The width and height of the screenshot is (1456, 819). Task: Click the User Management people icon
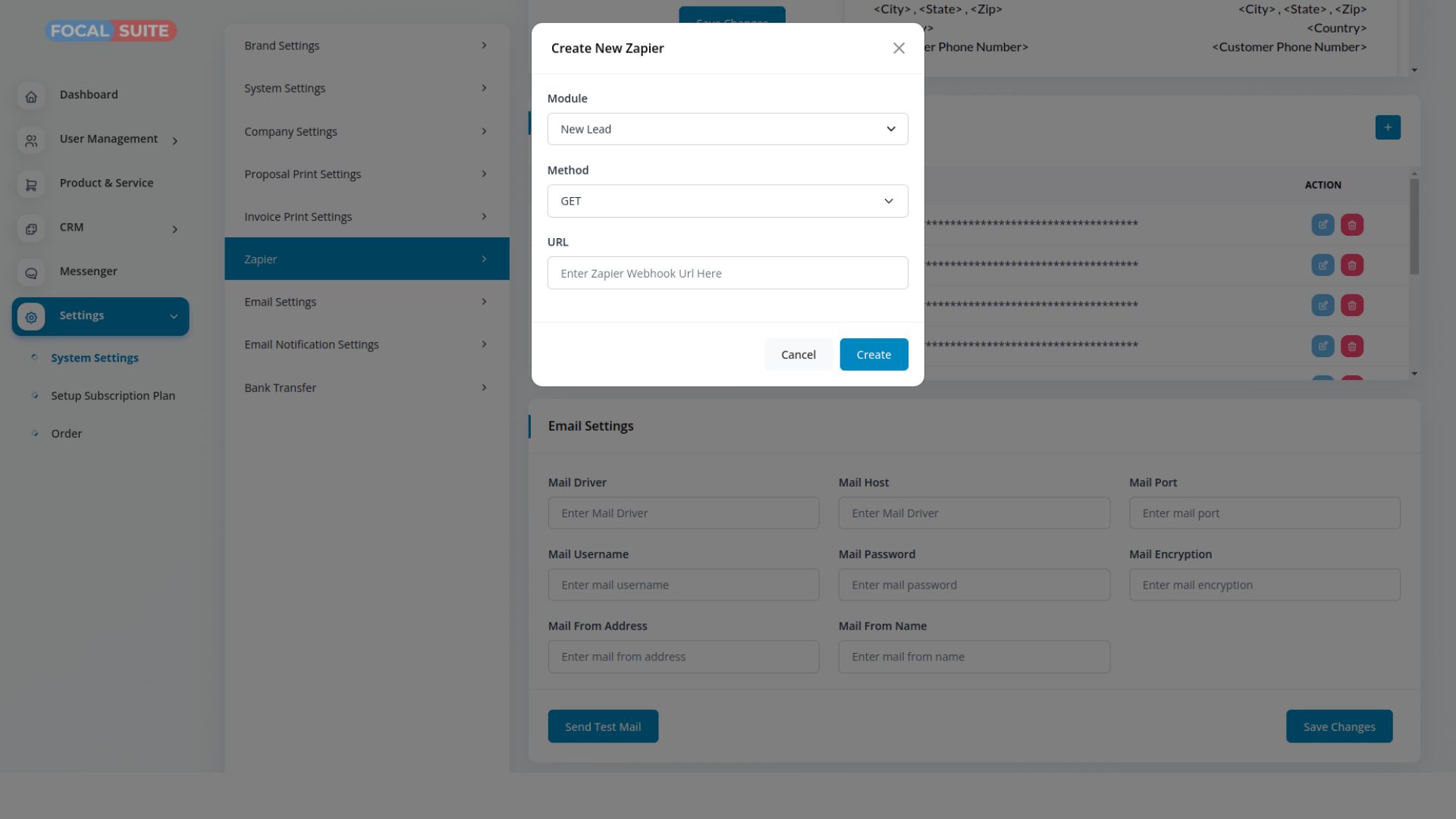tap(31, 140)
